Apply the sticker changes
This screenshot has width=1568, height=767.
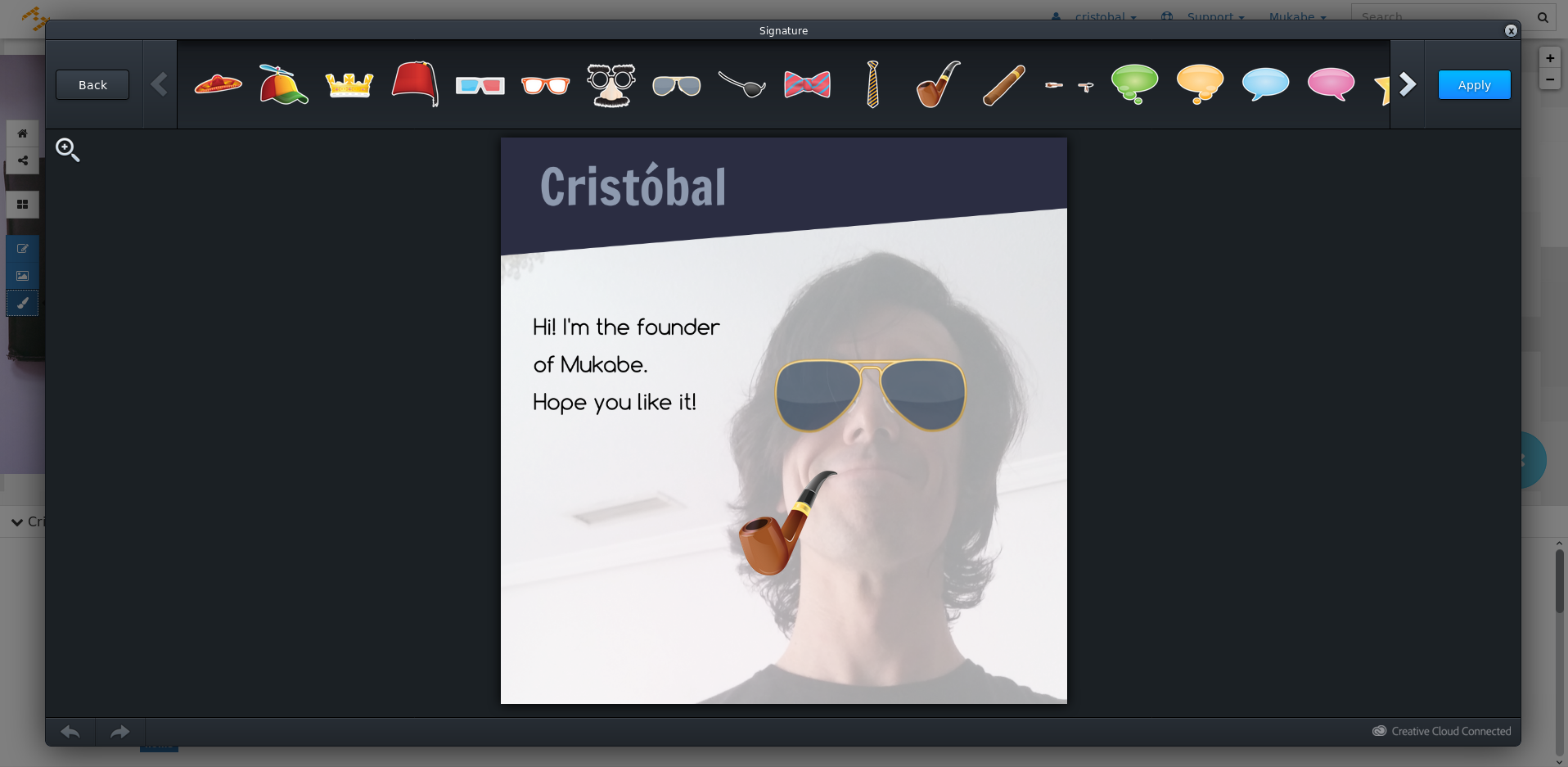pos(1475,85)
